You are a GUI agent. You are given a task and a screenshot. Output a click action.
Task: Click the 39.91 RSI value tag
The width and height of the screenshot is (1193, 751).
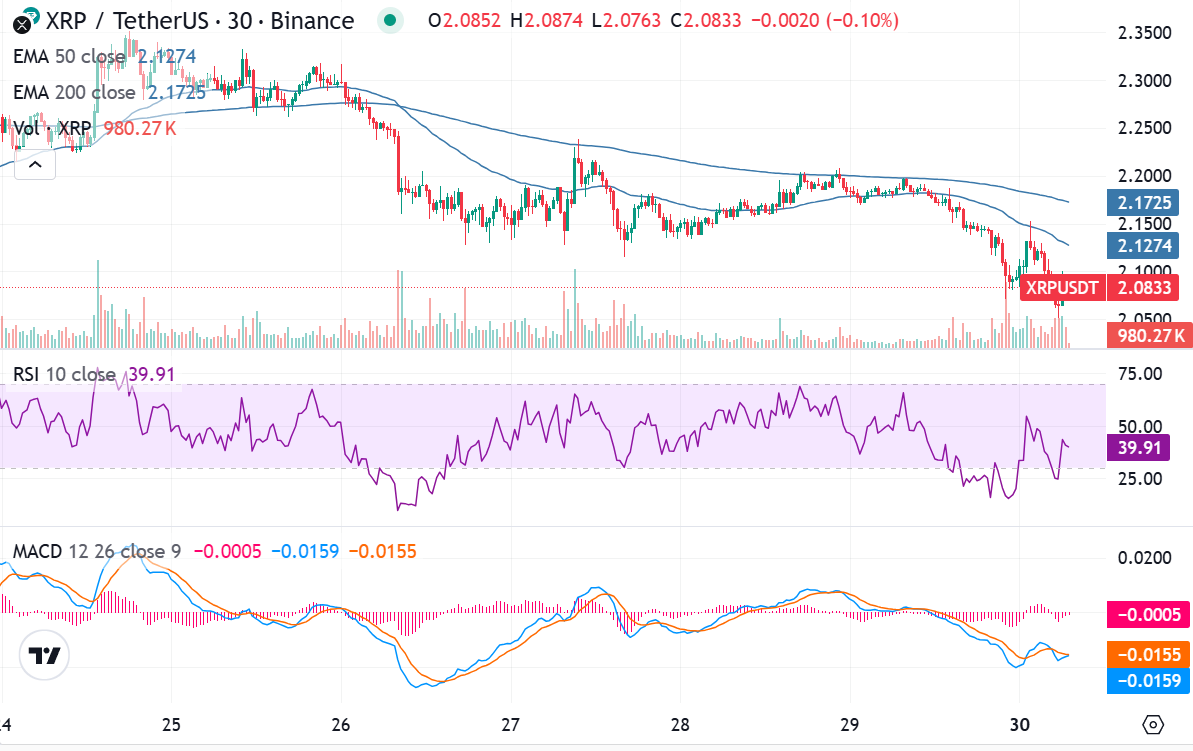(x=1139, y=447)
